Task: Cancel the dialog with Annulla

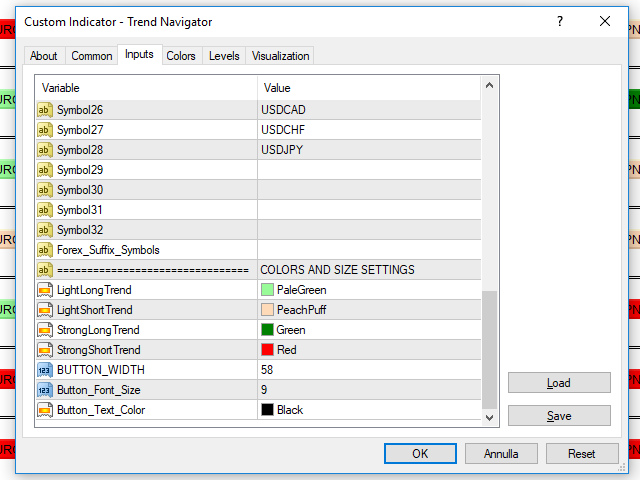Action: 501,453
